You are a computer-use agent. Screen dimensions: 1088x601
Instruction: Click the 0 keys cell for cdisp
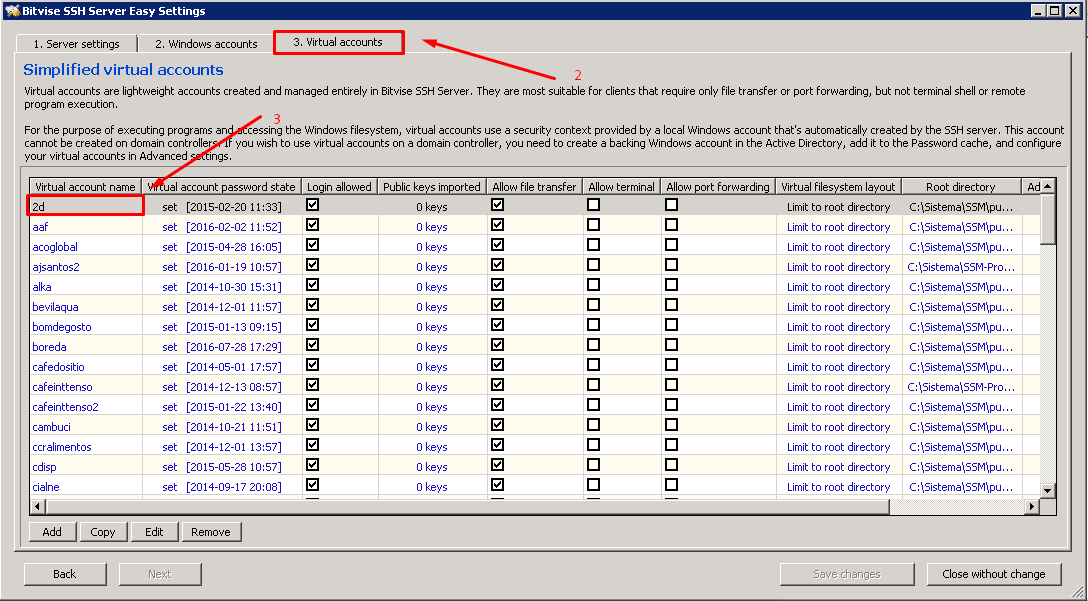[432, 467]
